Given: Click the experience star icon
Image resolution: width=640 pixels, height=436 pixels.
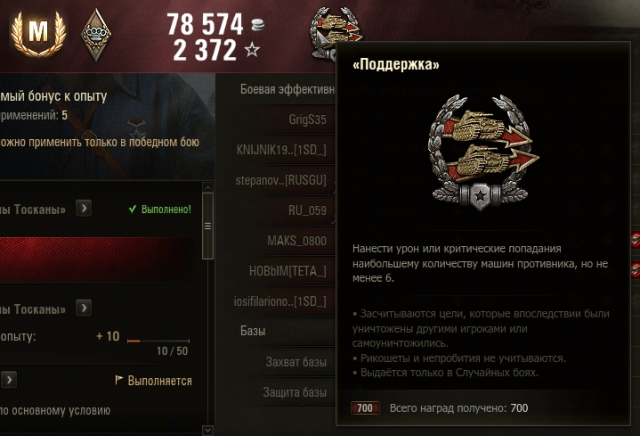Looking at the screenshot, I should (x=252, y=50).
